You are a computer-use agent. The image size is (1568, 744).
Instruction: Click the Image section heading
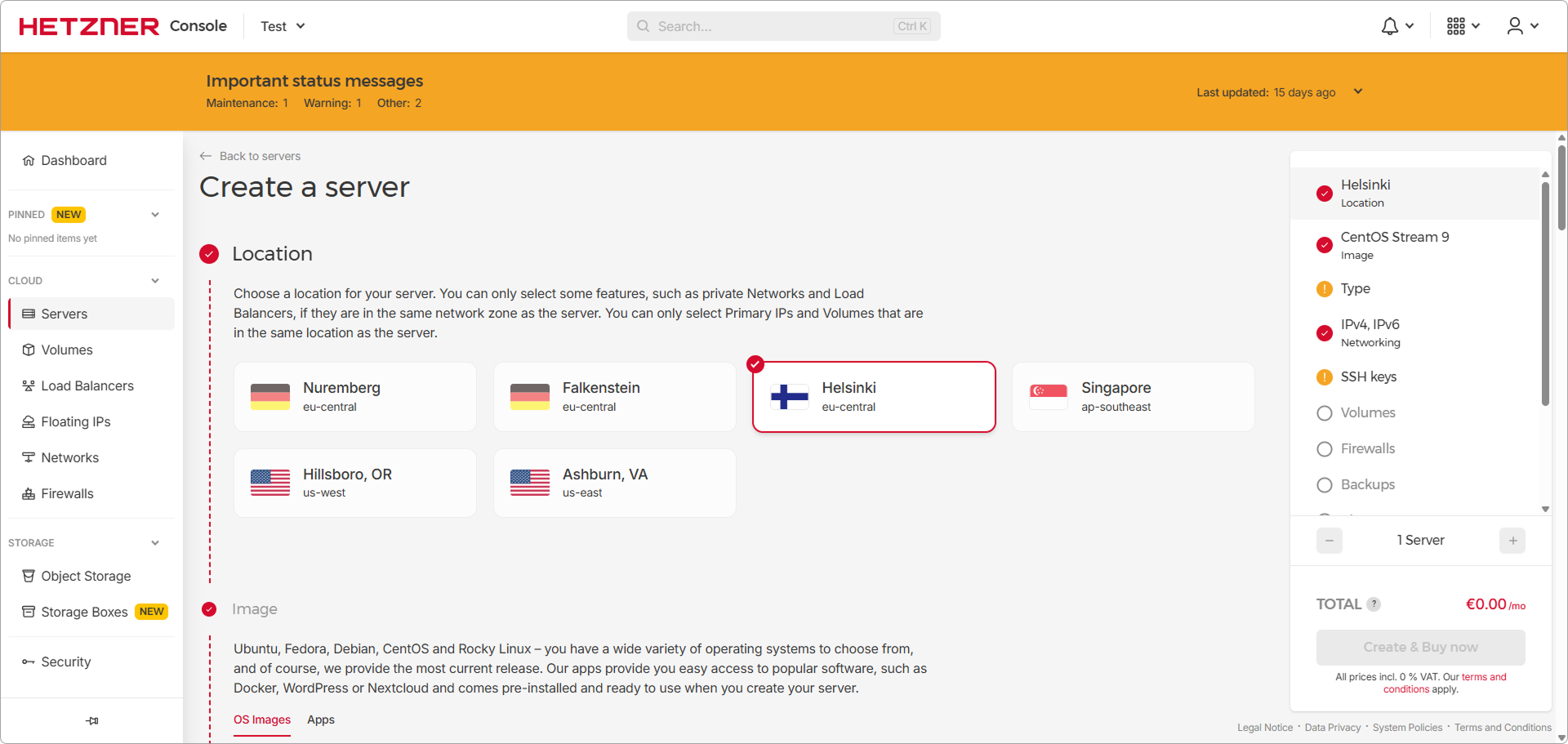click(x=255, y=609)
